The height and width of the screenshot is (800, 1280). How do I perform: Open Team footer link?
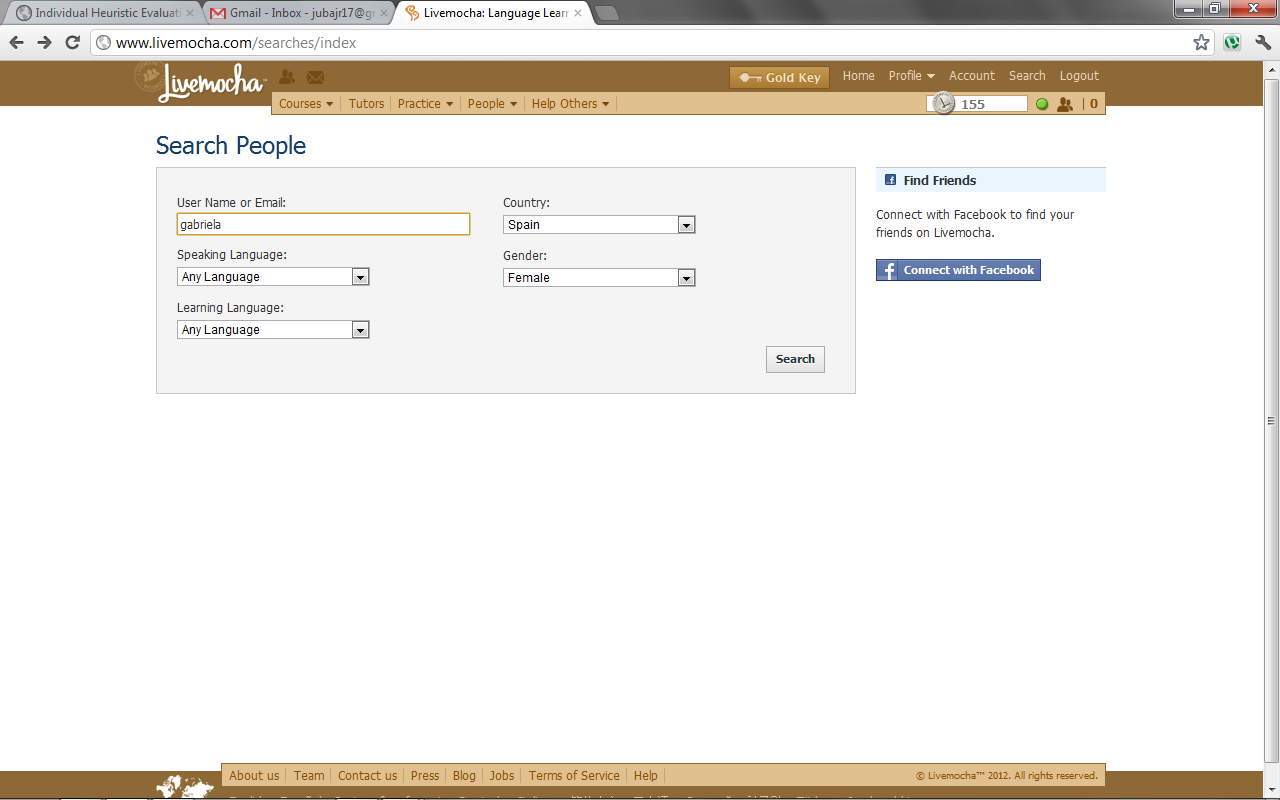309,776
